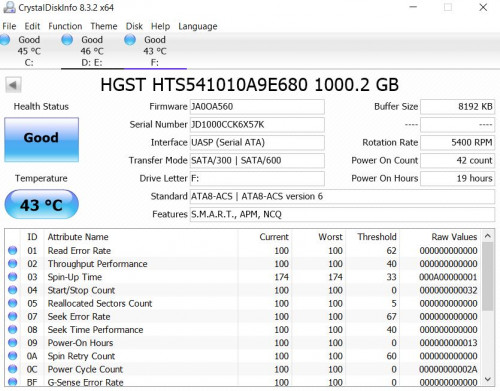Click the status orb for Throughput Performance
The width and height of the screenshot is (500, 391).
[x=13, y=264]
